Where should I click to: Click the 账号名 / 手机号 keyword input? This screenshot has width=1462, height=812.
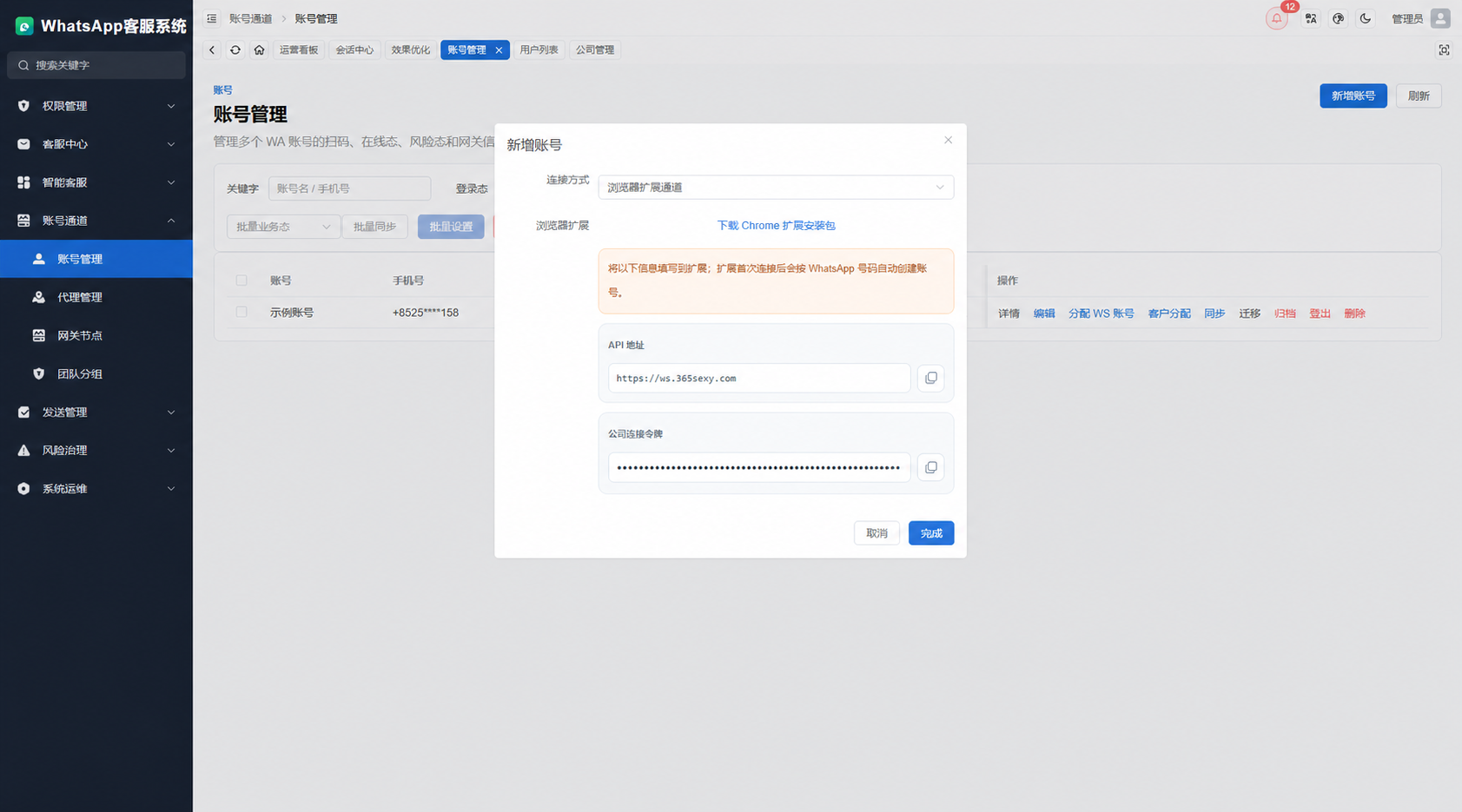349,188
